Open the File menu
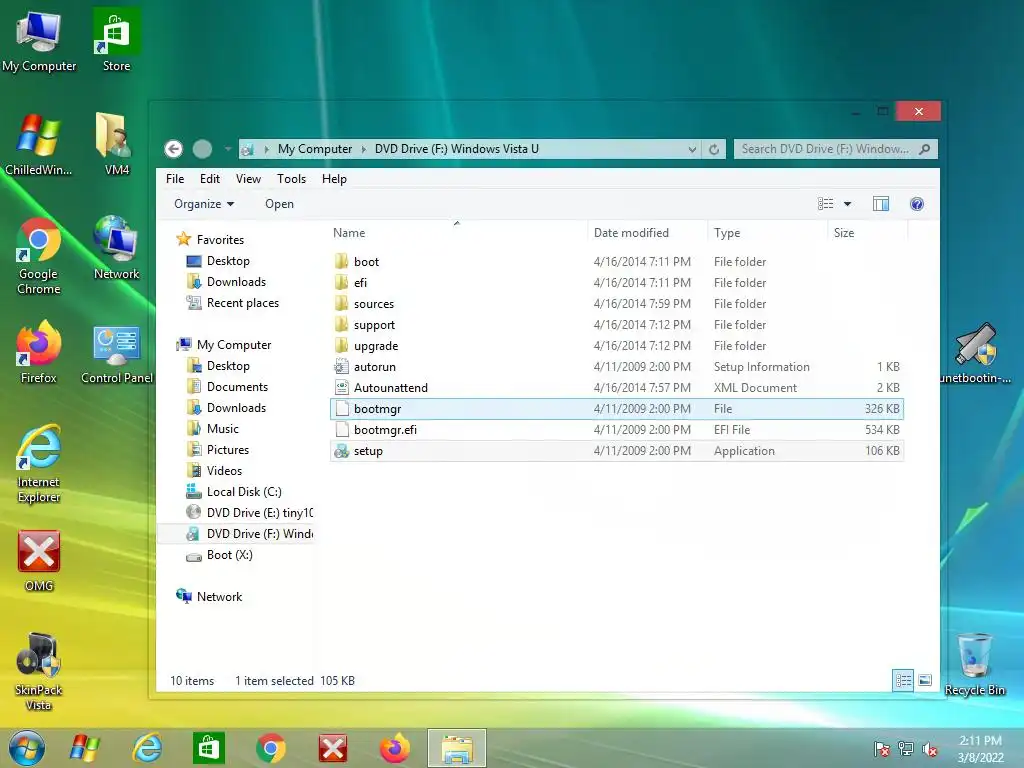Viewport: 1024px width, 768px height. (175, 179)
